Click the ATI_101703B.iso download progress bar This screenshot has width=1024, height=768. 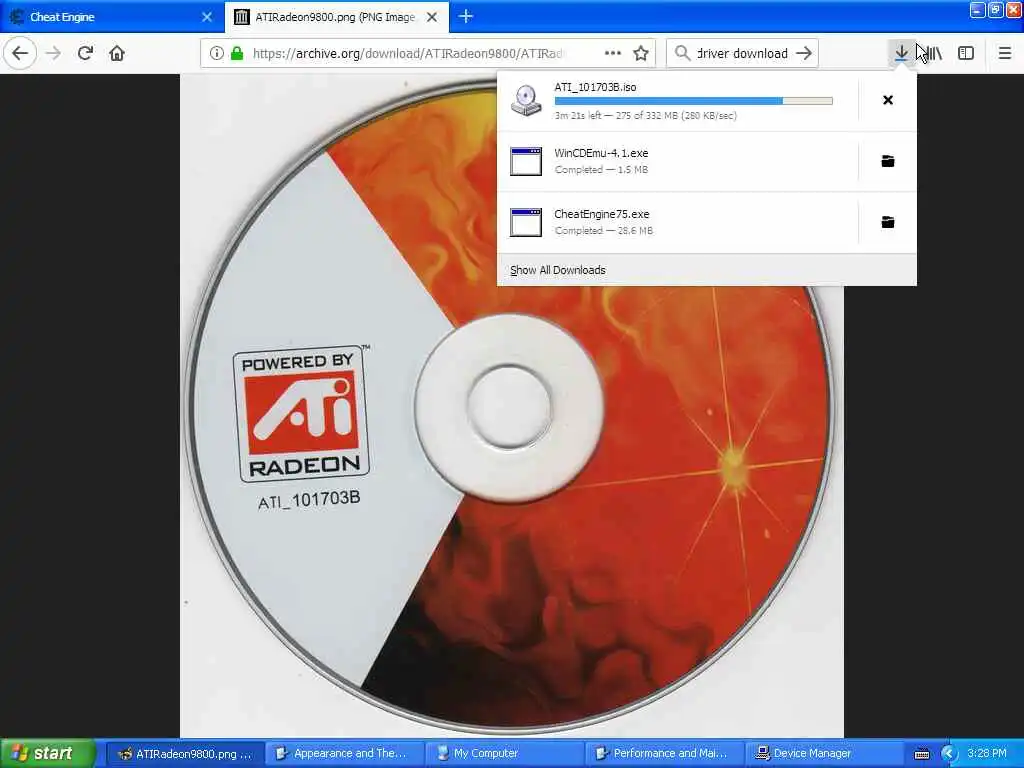694,101
